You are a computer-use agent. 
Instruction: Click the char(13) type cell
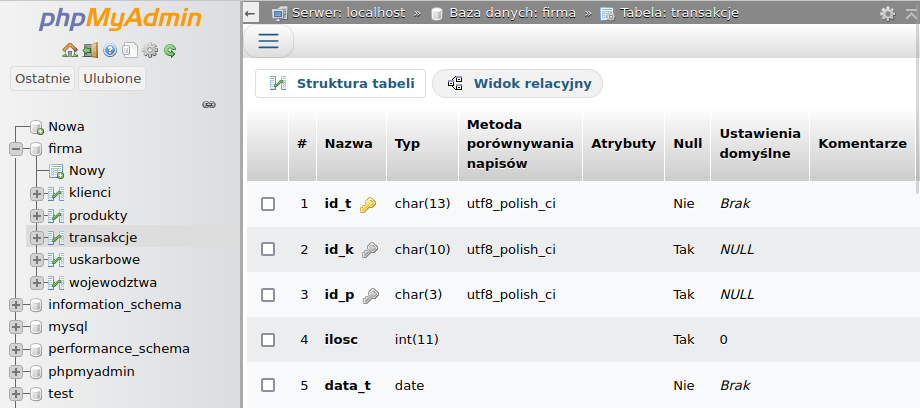pyautogui.click(x=422, y=204)
